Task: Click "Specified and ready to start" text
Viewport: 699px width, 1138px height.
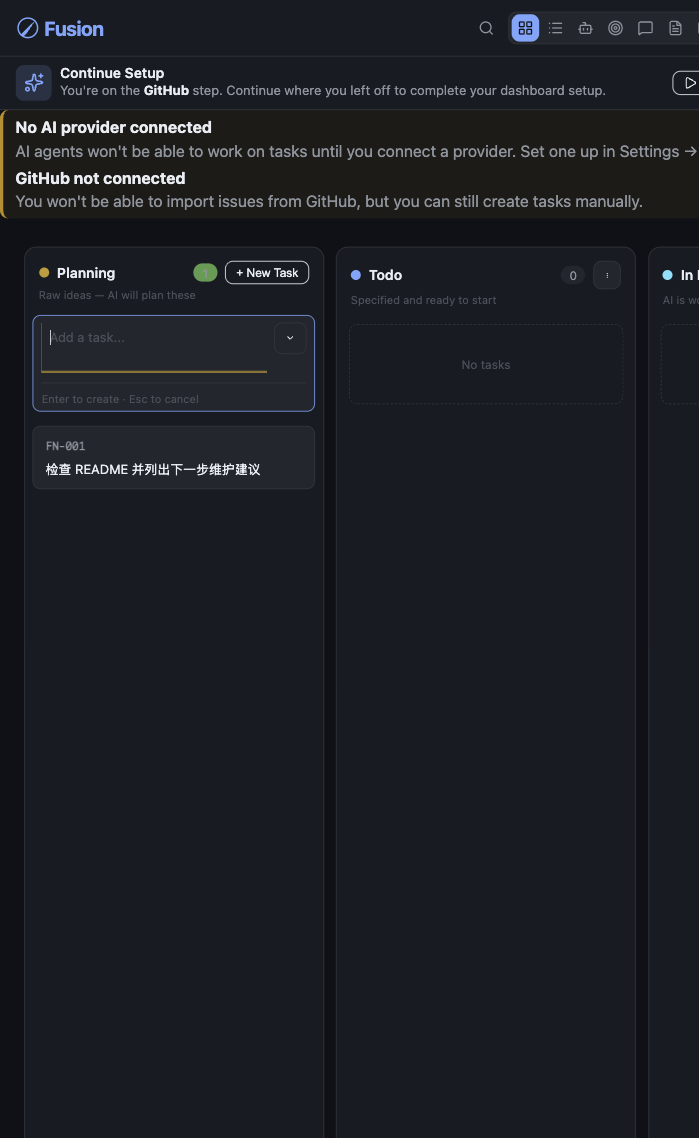Action: tap(423, 300)
